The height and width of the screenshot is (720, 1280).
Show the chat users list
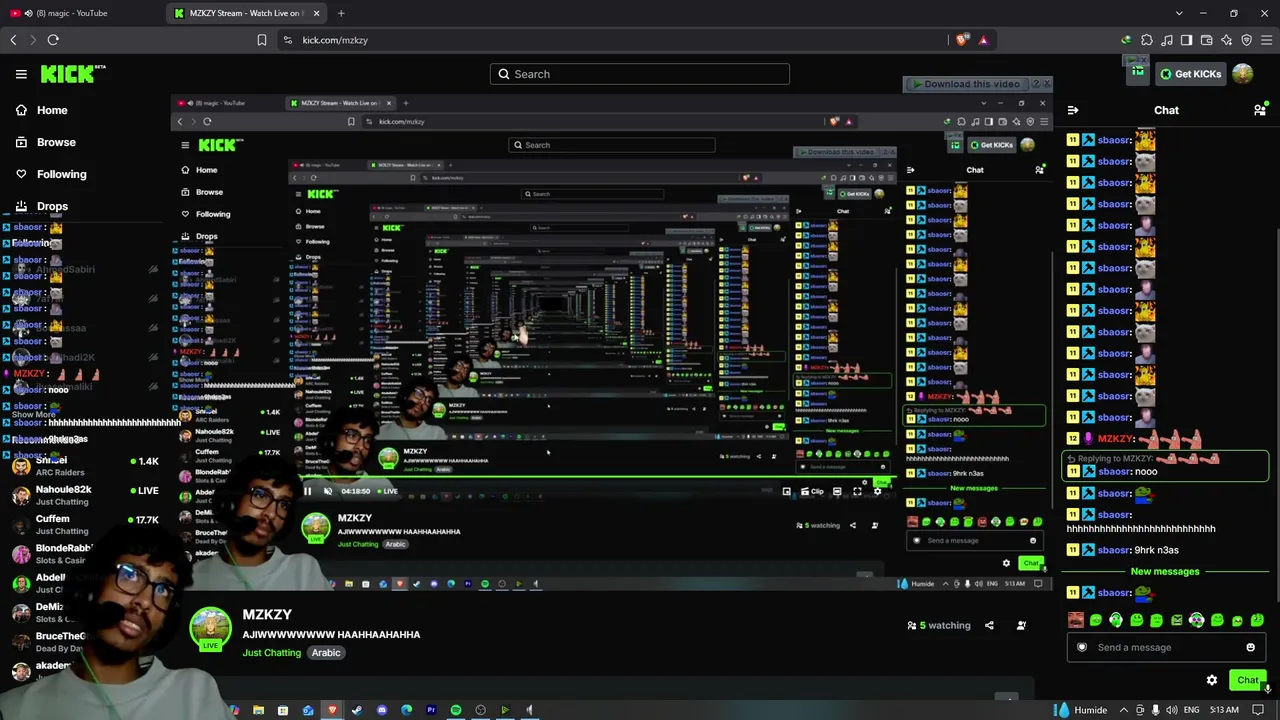click(1260, 110)
